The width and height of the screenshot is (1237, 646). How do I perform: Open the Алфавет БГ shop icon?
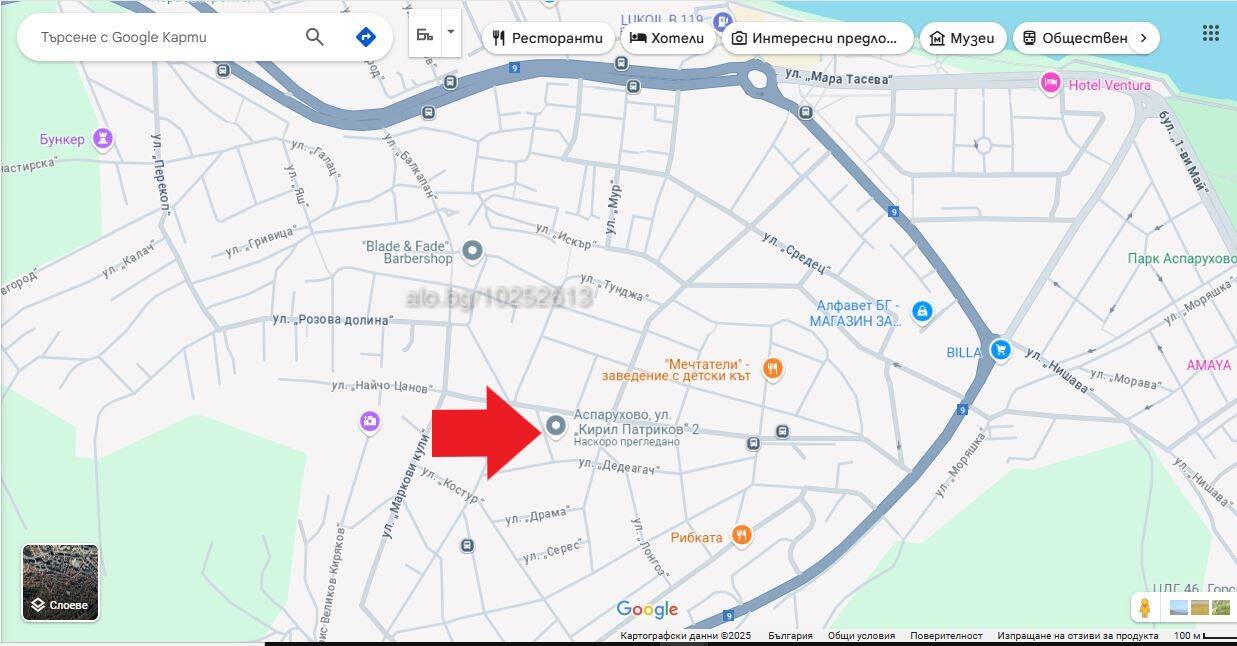922,312
